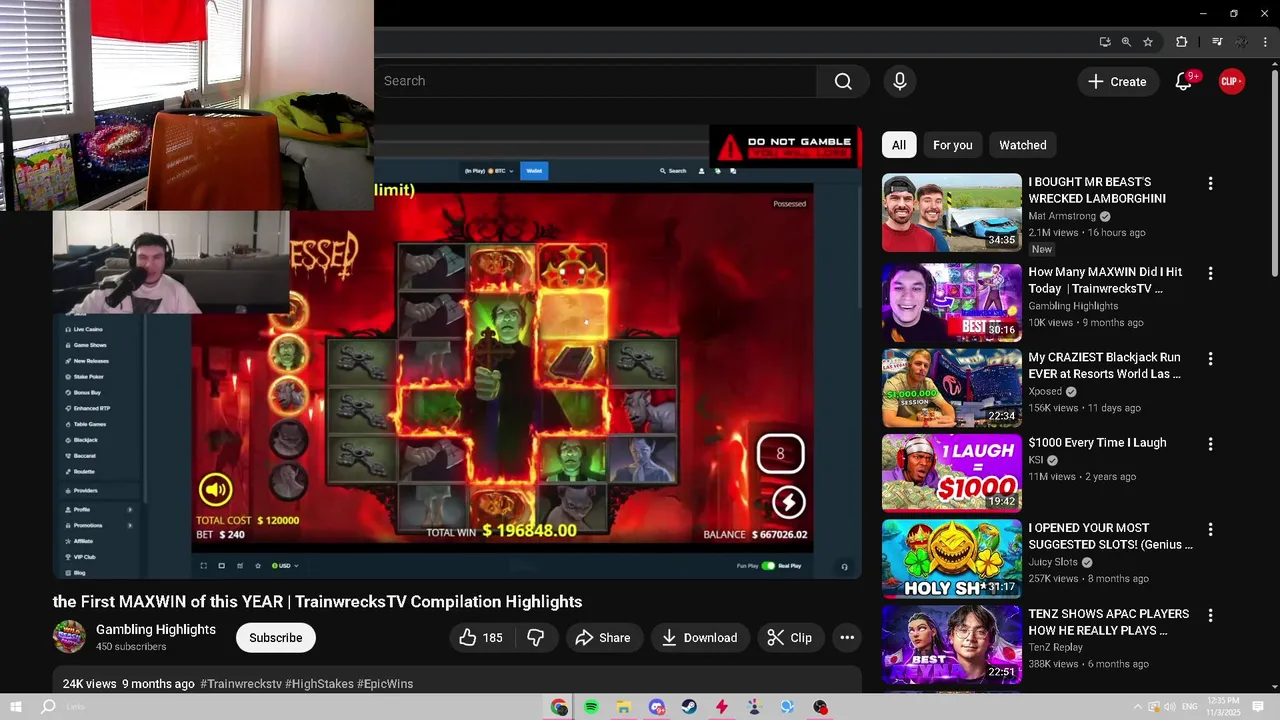Show hidden system tray icons chevron
Image resolution: width=1280 pixels, height=720 pixels.
(1137, 707)
